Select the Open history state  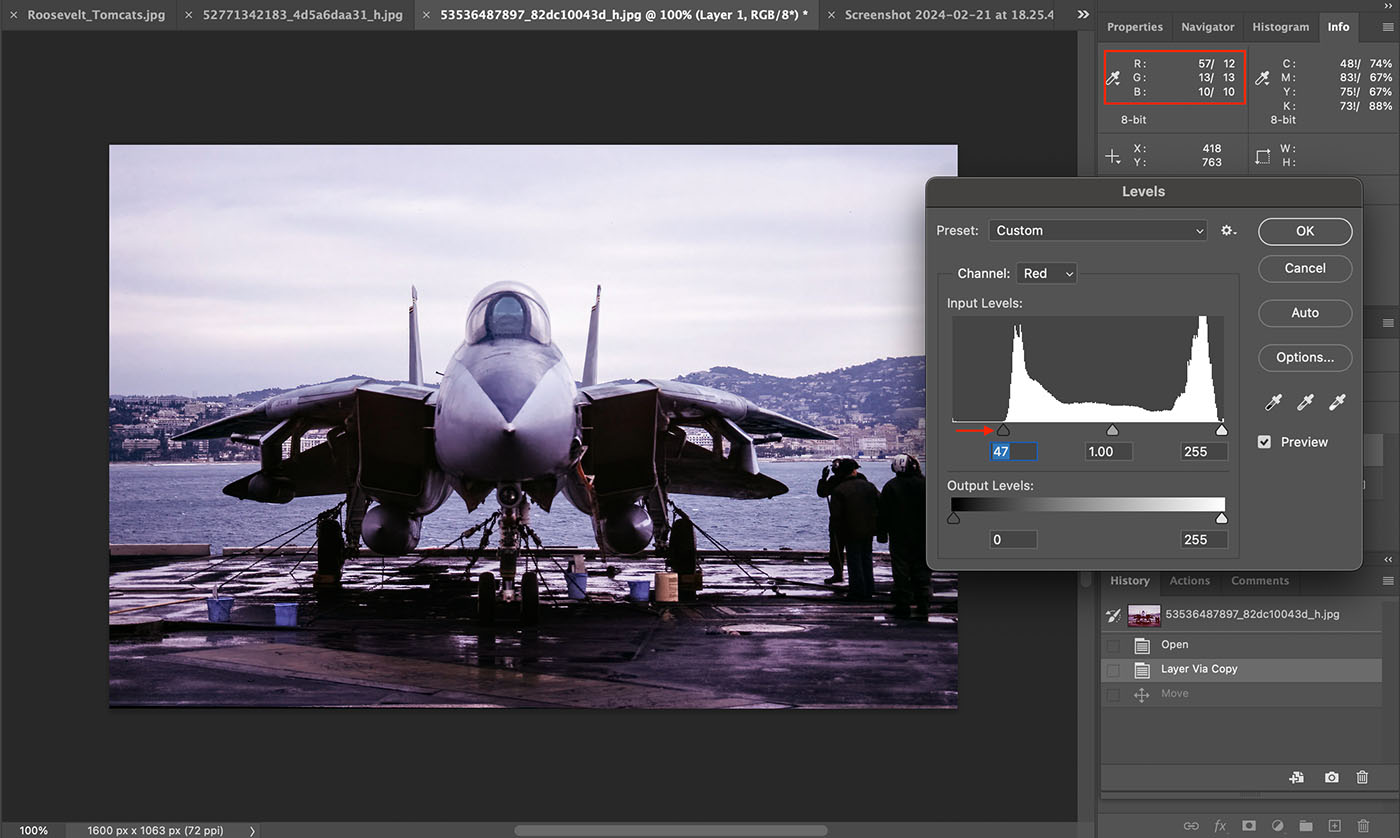1241,645
